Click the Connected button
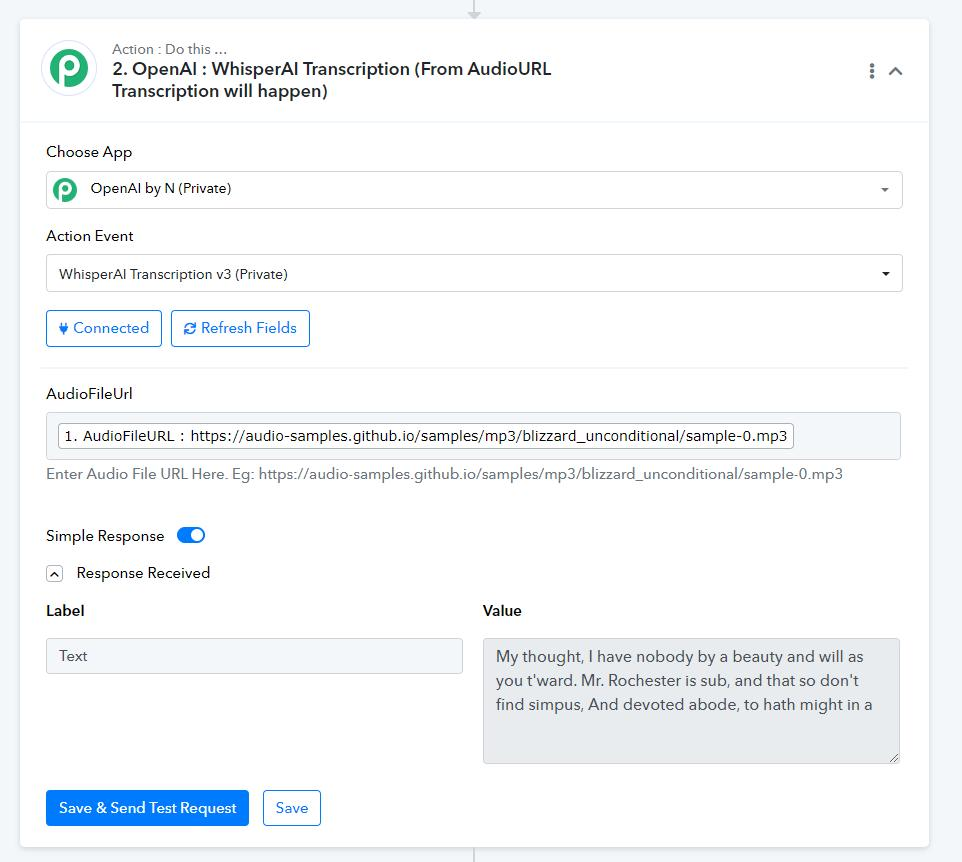The image size is (962, 862). pos(104,328)
